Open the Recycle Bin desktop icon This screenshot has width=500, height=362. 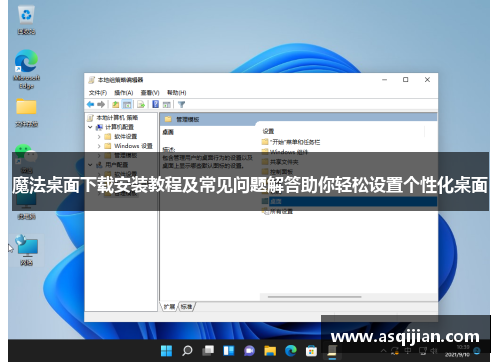(26, 21)
